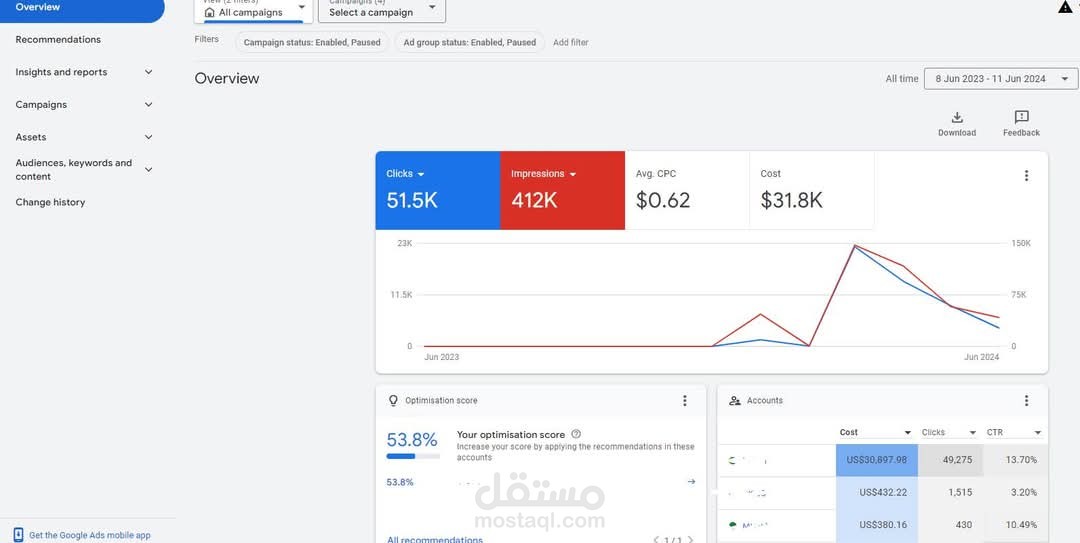
Task: Click the Google Ads mobile app phone icon
Action: coord(19,535)
